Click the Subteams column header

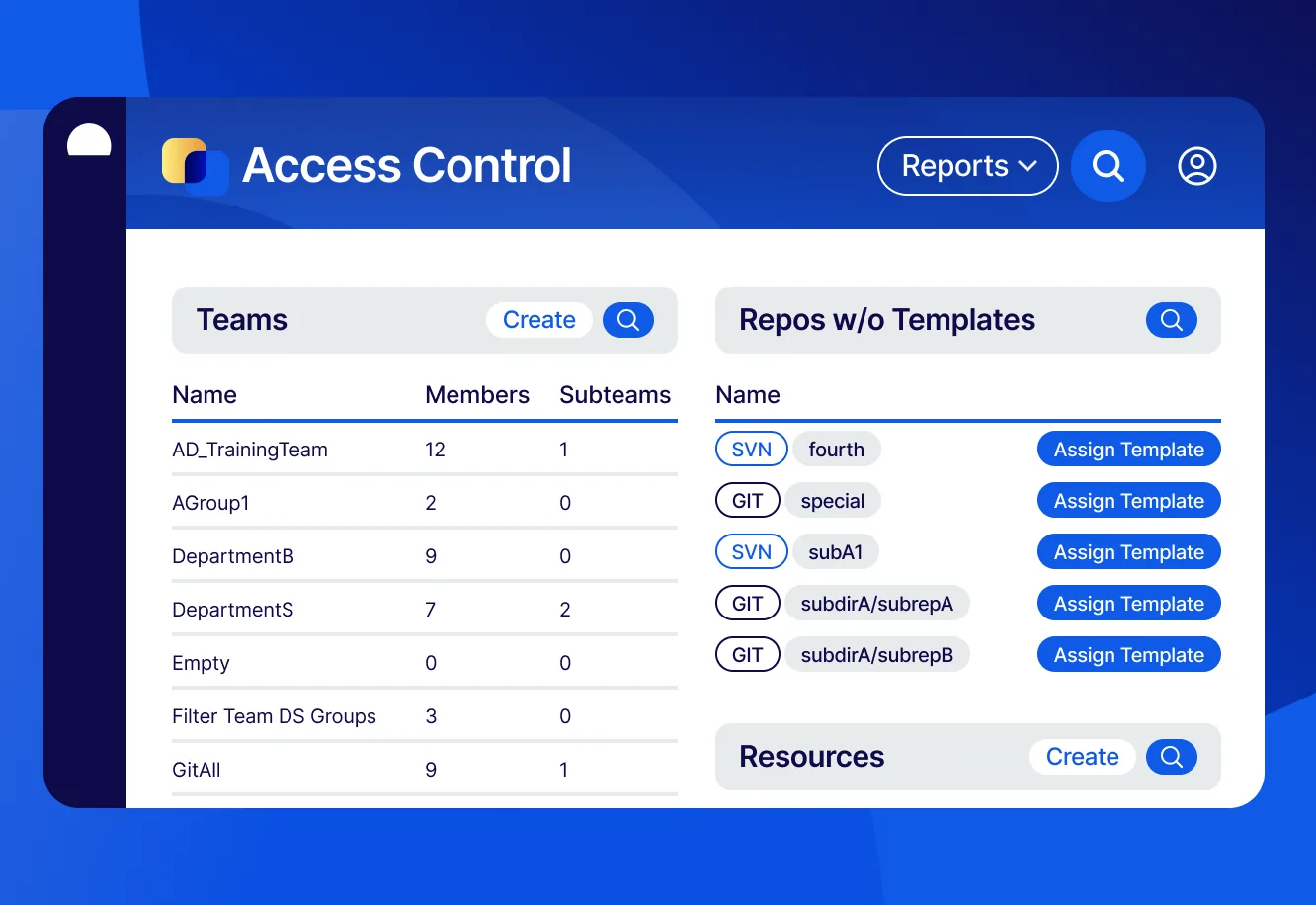tap(616, 395)
